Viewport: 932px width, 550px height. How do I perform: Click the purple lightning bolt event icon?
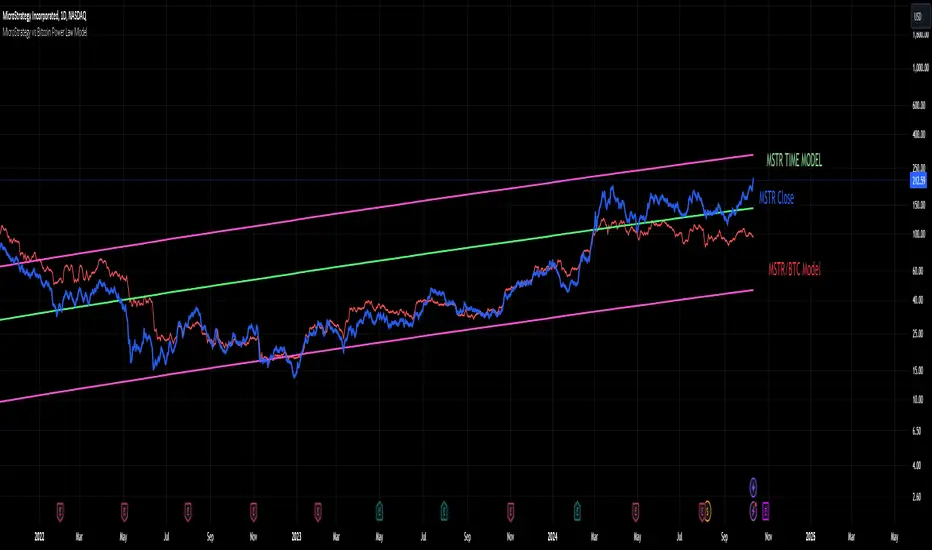coord(753,511)
